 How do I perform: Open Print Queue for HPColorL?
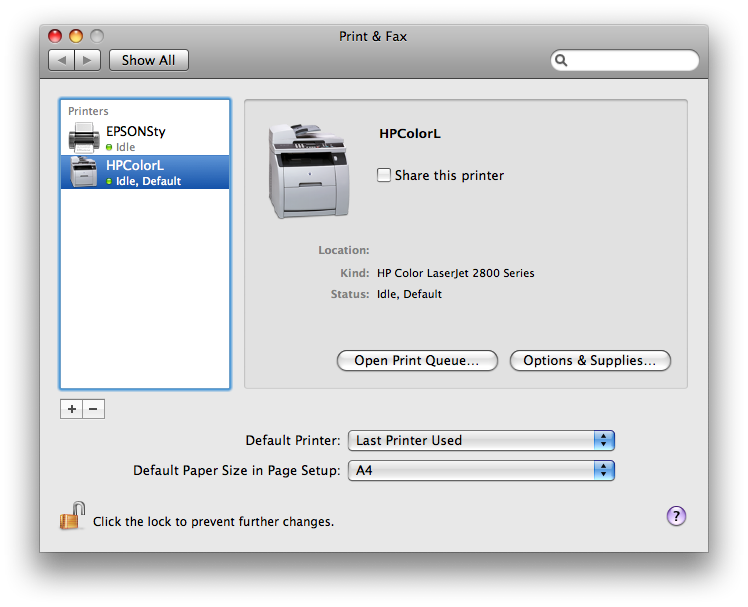coord(417,360)
